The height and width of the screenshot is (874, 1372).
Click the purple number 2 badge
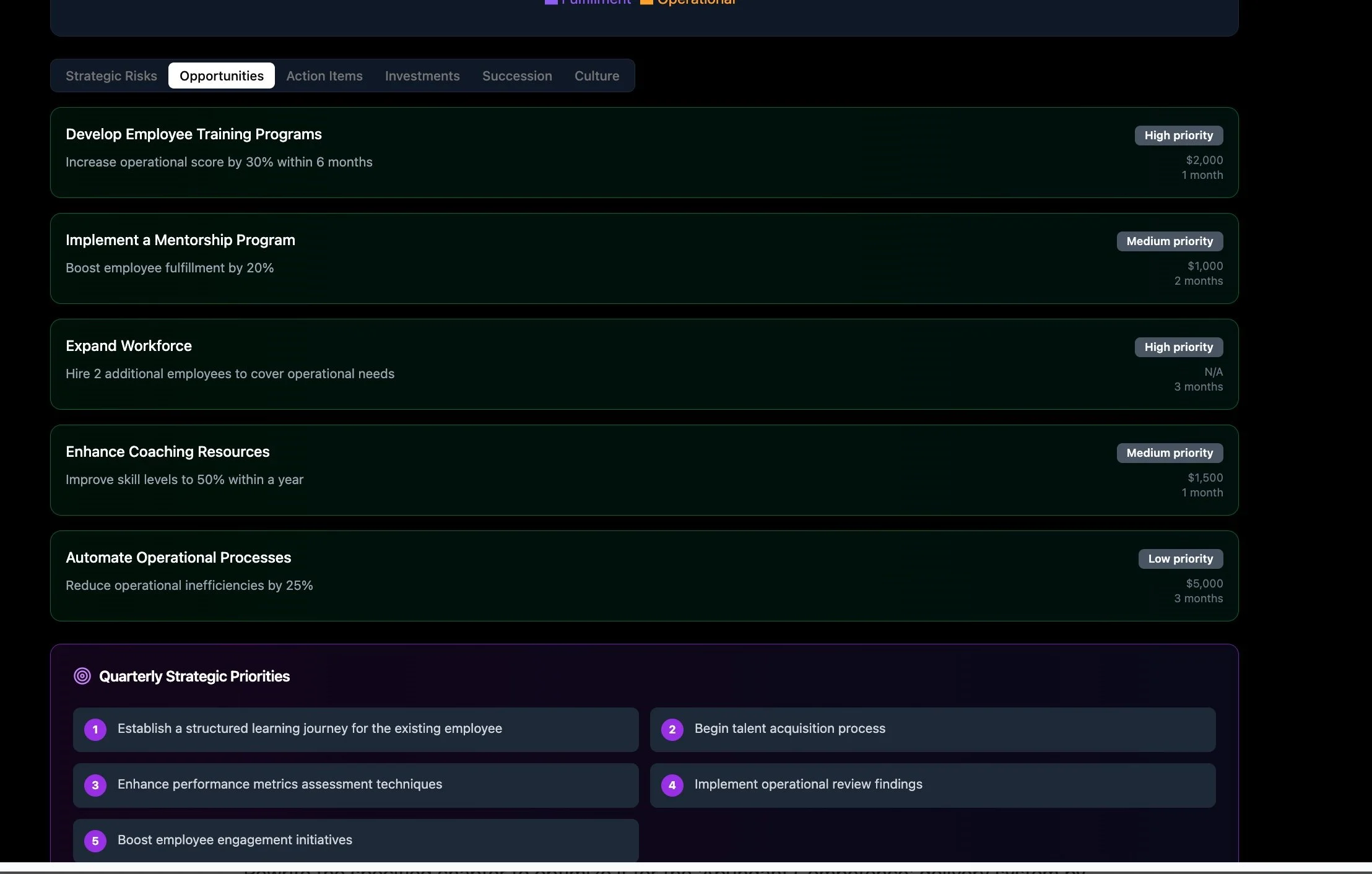tap(672, 730)
